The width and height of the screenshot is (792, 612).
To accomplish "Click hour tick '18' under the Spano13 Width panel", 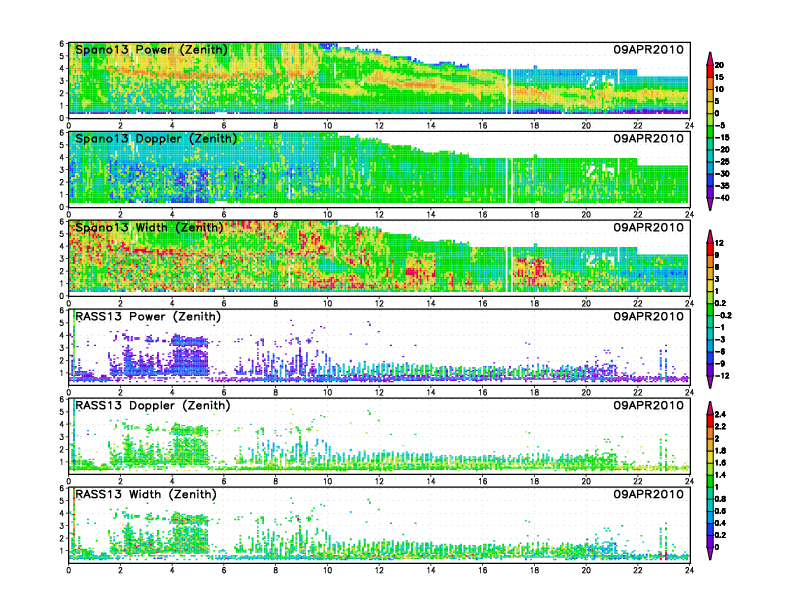I will pos(534,303).
